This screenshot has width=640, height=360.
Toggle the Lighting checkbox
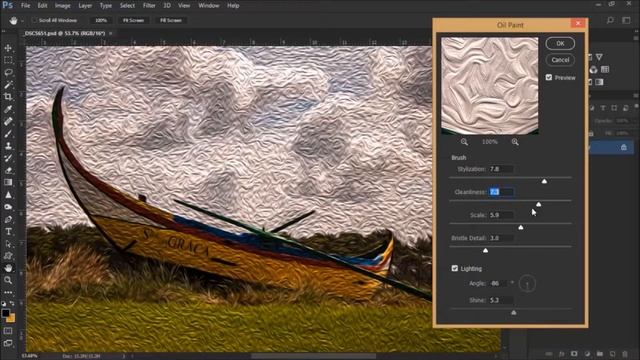[x=455, y=268]
